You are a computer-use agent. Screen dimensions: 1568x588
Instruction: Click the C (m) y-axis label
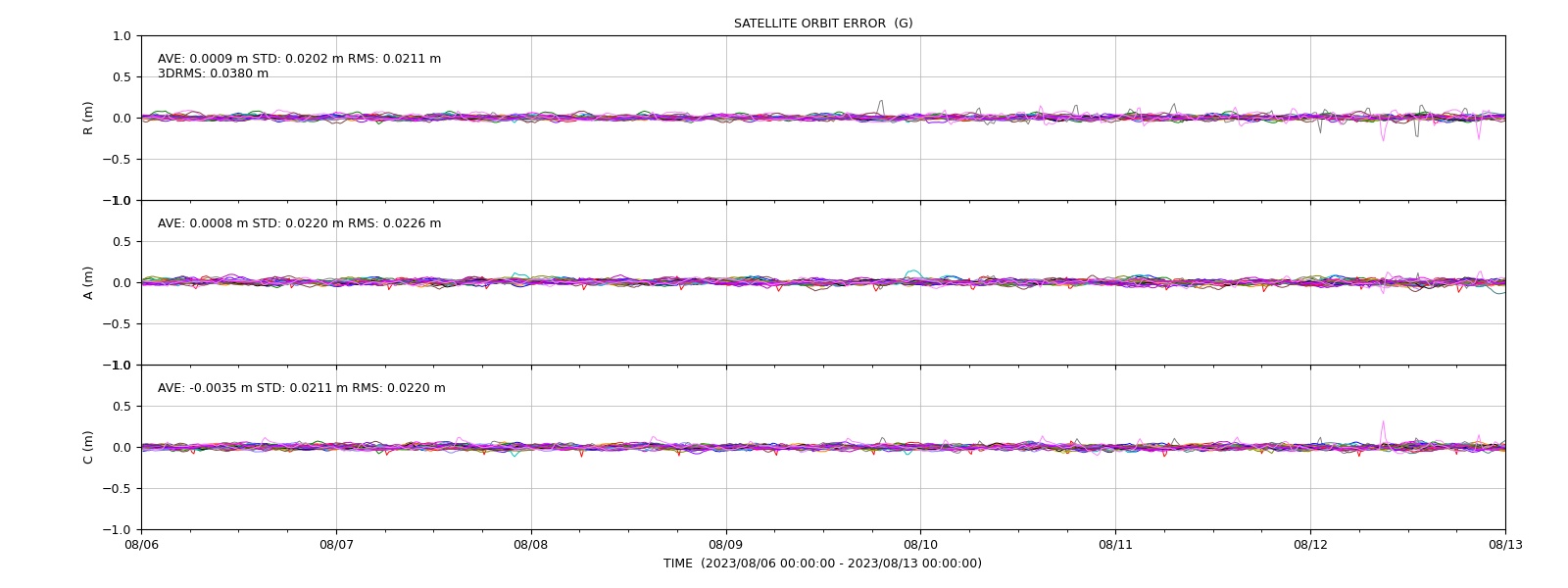point(88,447)
